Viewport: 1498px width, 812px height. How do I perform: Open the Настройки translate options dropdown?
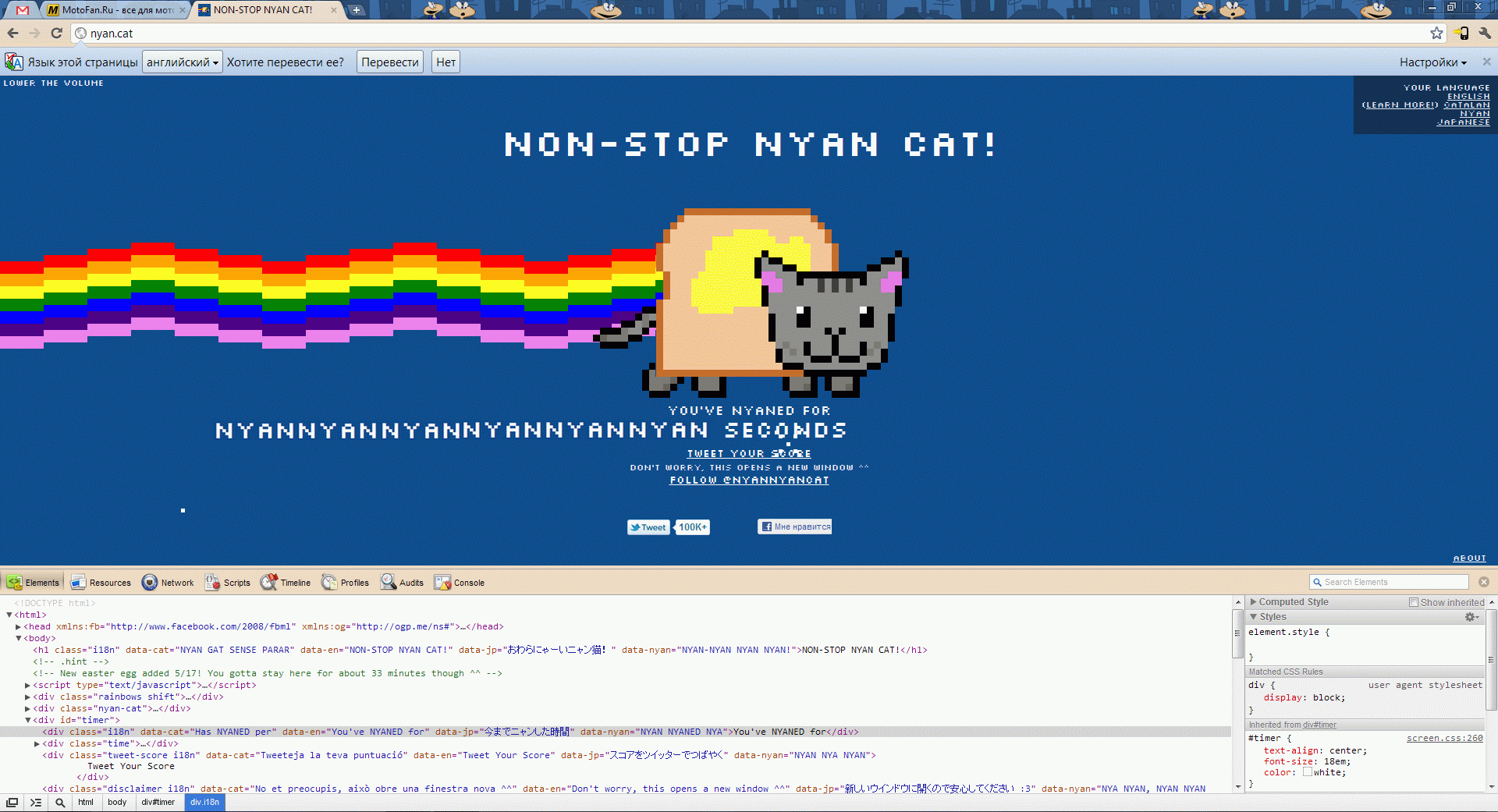[x=1432, y=62]
